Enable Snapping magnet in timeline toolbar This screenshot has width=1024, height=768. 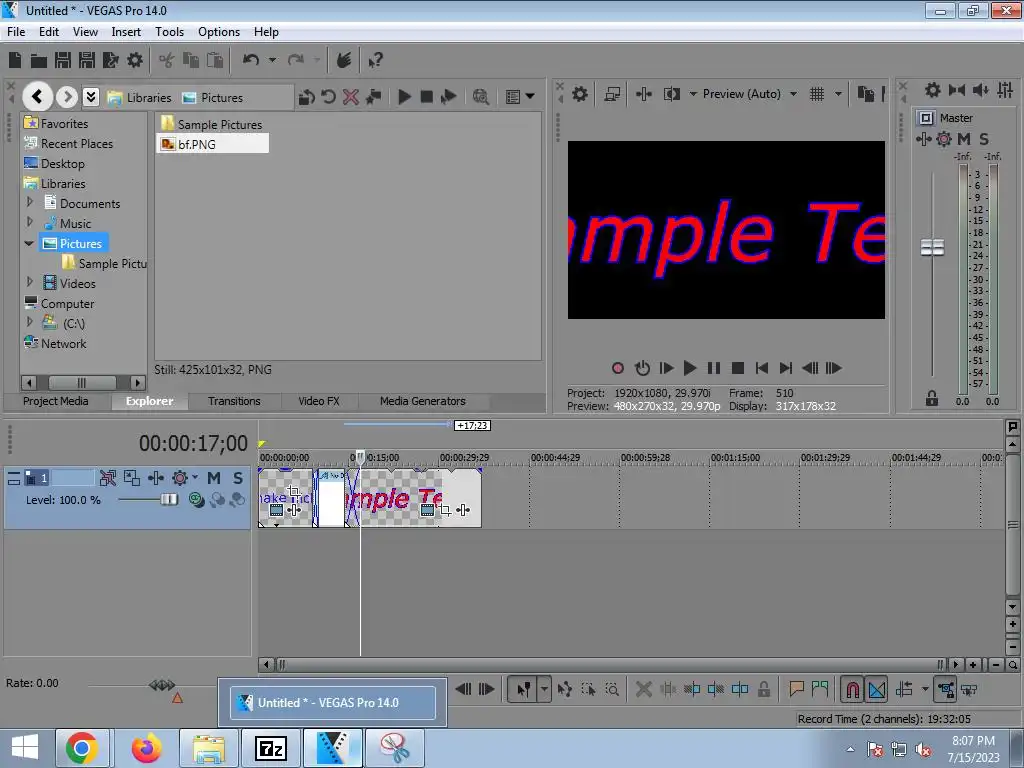pos(852,690)
